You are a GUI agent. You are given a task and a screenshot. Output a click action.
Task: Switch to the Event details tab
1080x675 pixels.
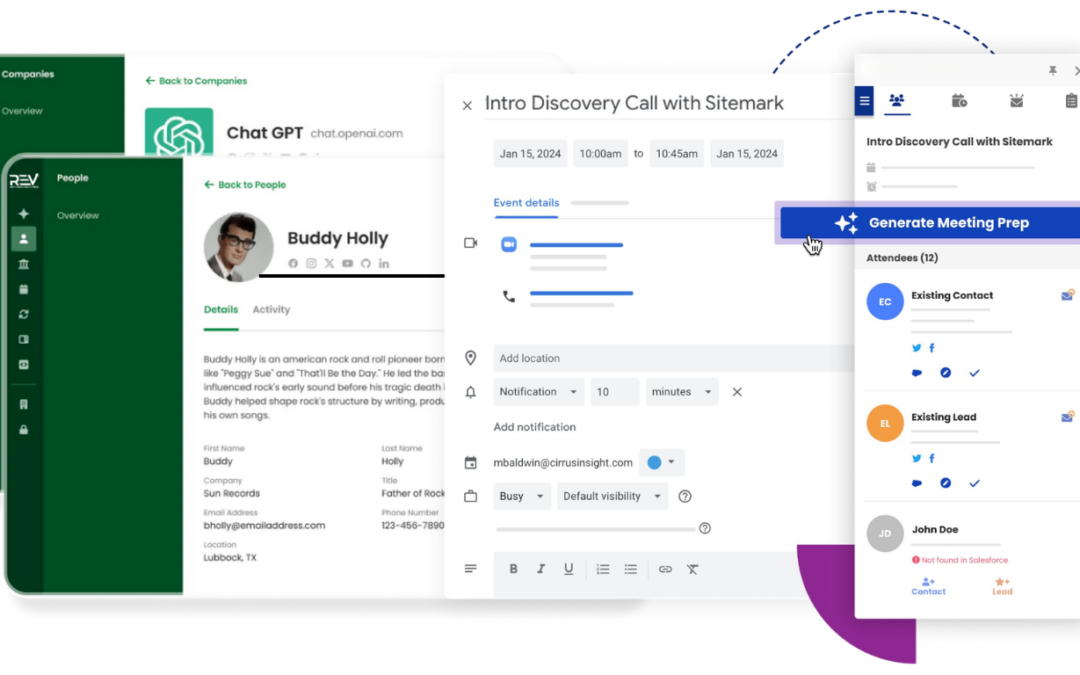coord(526,202)
